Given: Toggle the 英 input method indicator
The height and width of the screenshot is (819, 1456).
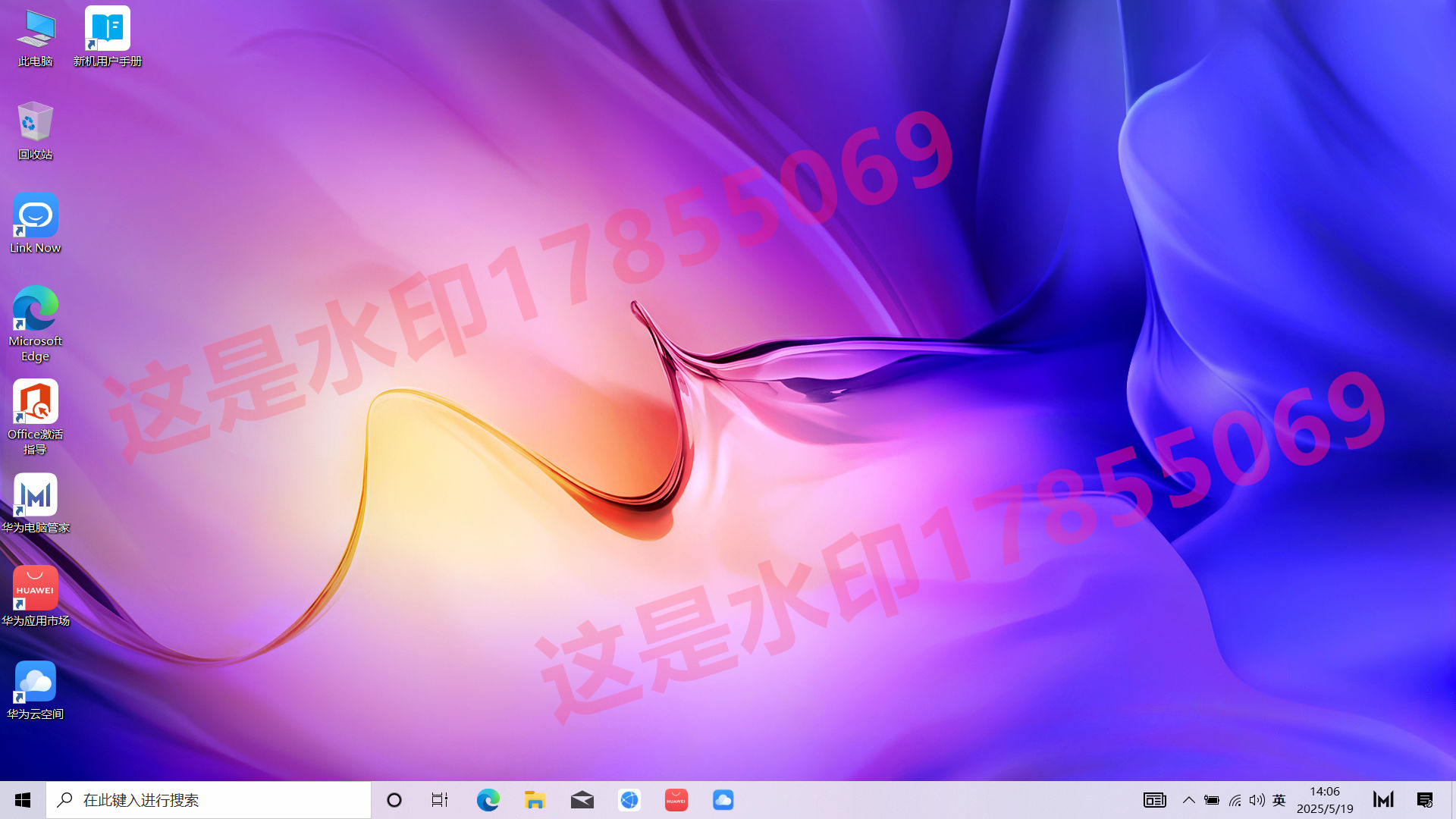Looking at the screenshot, I should [1279, 800].
